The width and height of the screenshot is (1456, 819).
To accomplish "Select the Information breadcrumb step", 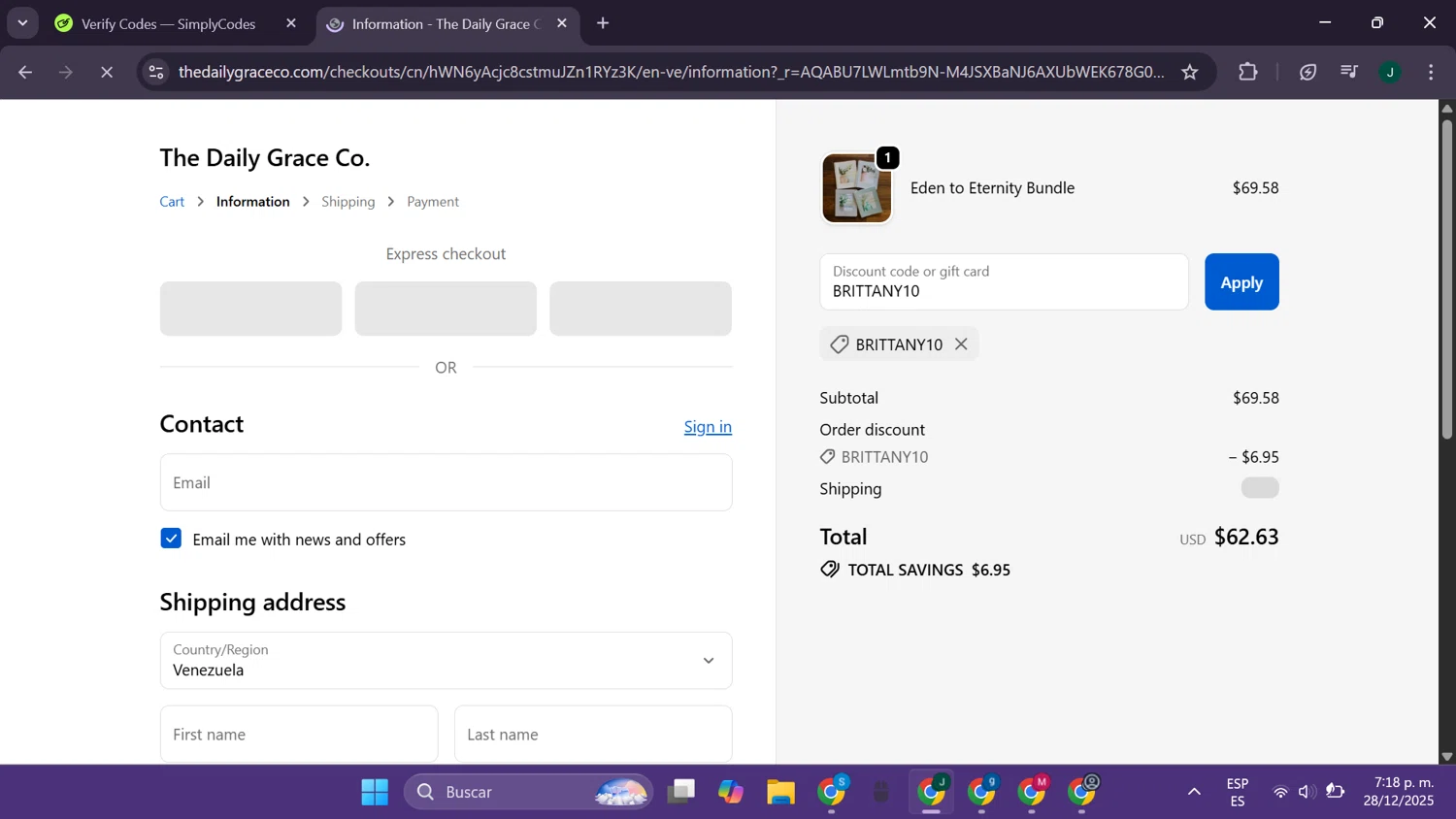I will [252, 202].
